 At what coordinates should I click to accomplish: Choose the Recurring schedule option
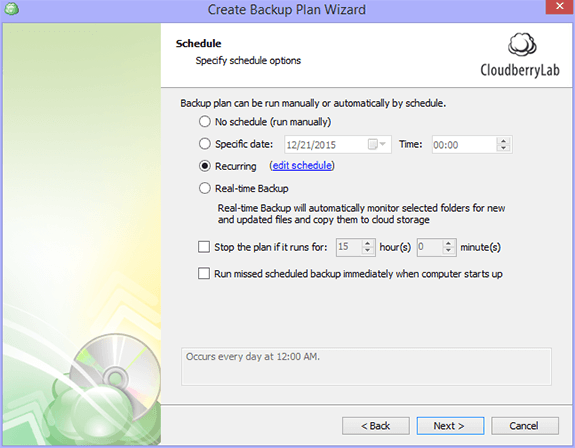pos(205,166)
